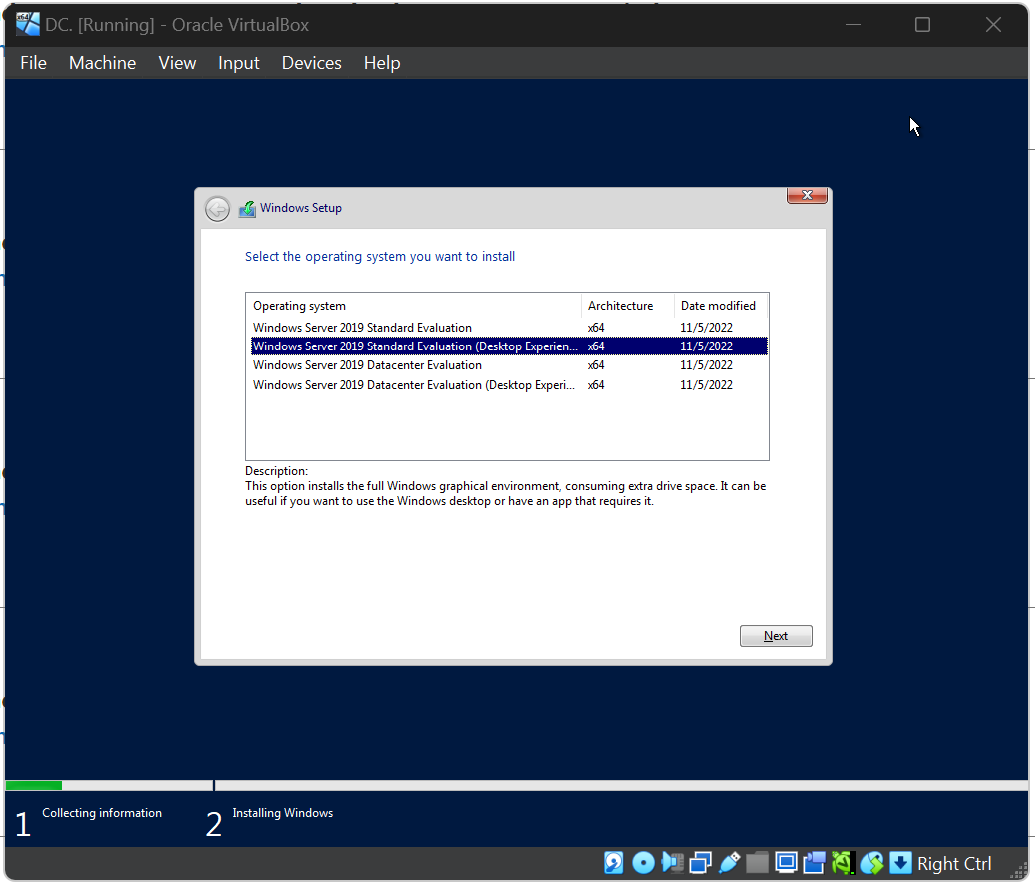1035x882 pixels.
Task: Select Standard Evaluation (Desktop Experience) row
Action: (509, 346)
